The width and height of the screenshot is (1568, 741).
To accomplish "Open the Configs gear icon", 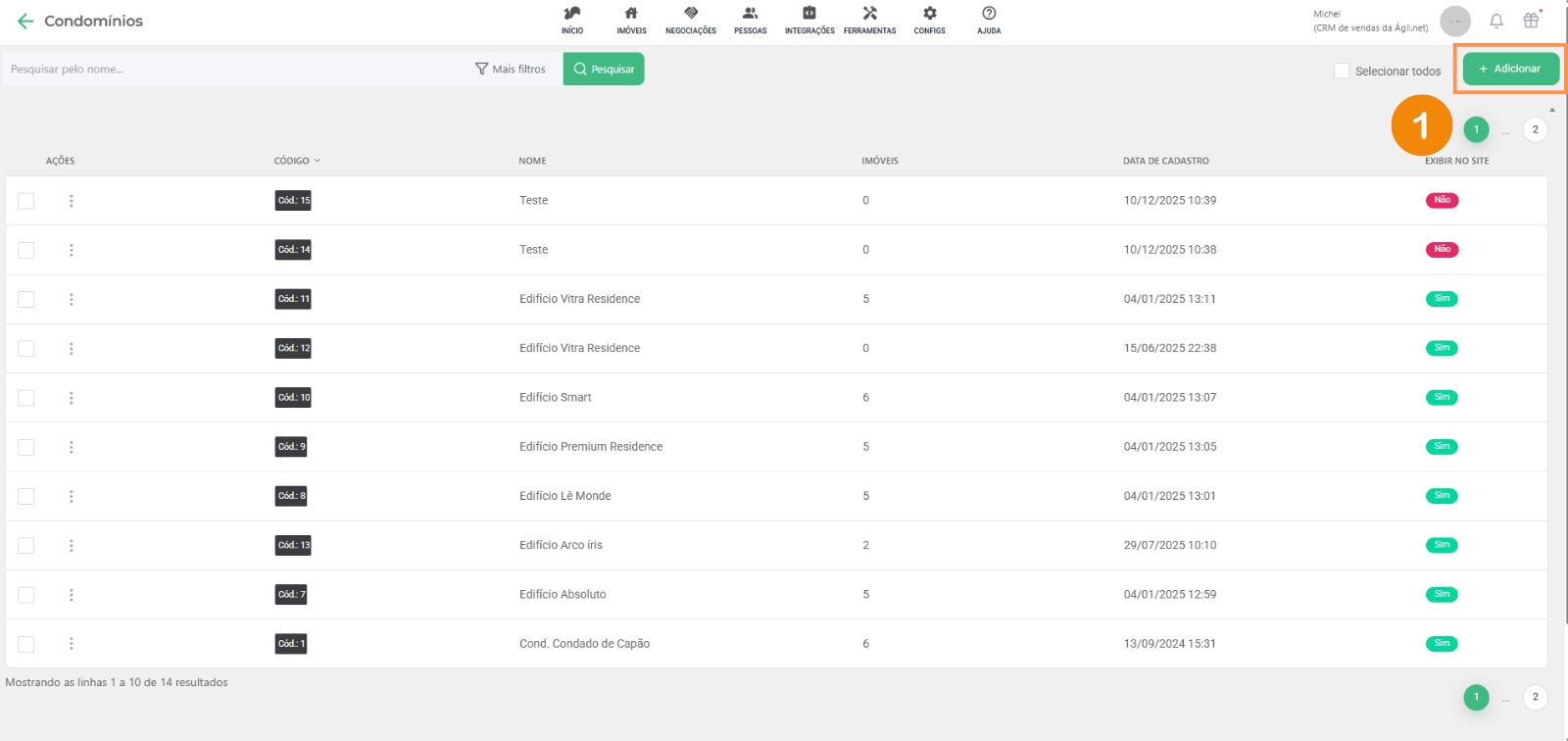I will click(x=929, y=14).
